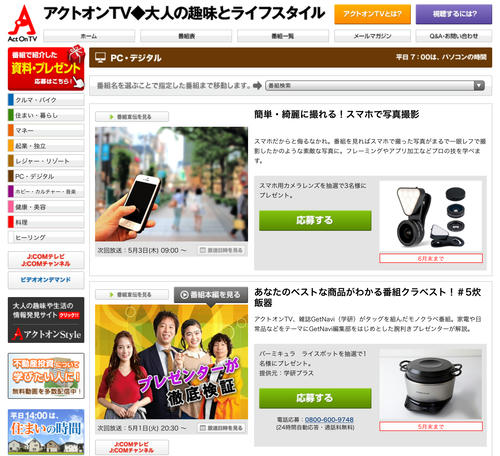
Task: Click the smartphone street photo thumbnail
Action: [171, 184]
